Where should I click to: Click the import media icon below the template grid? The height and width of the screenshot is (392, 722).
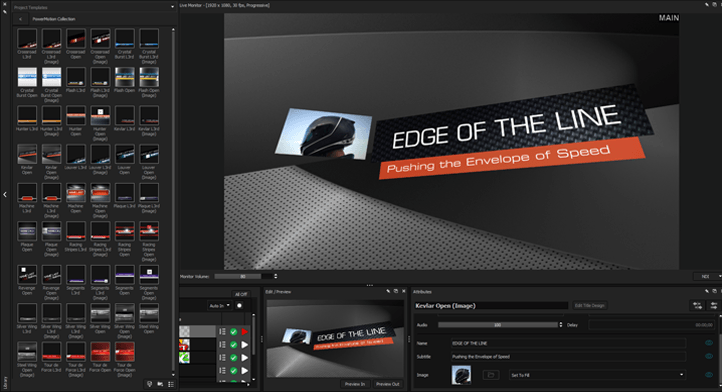point(160,384)
